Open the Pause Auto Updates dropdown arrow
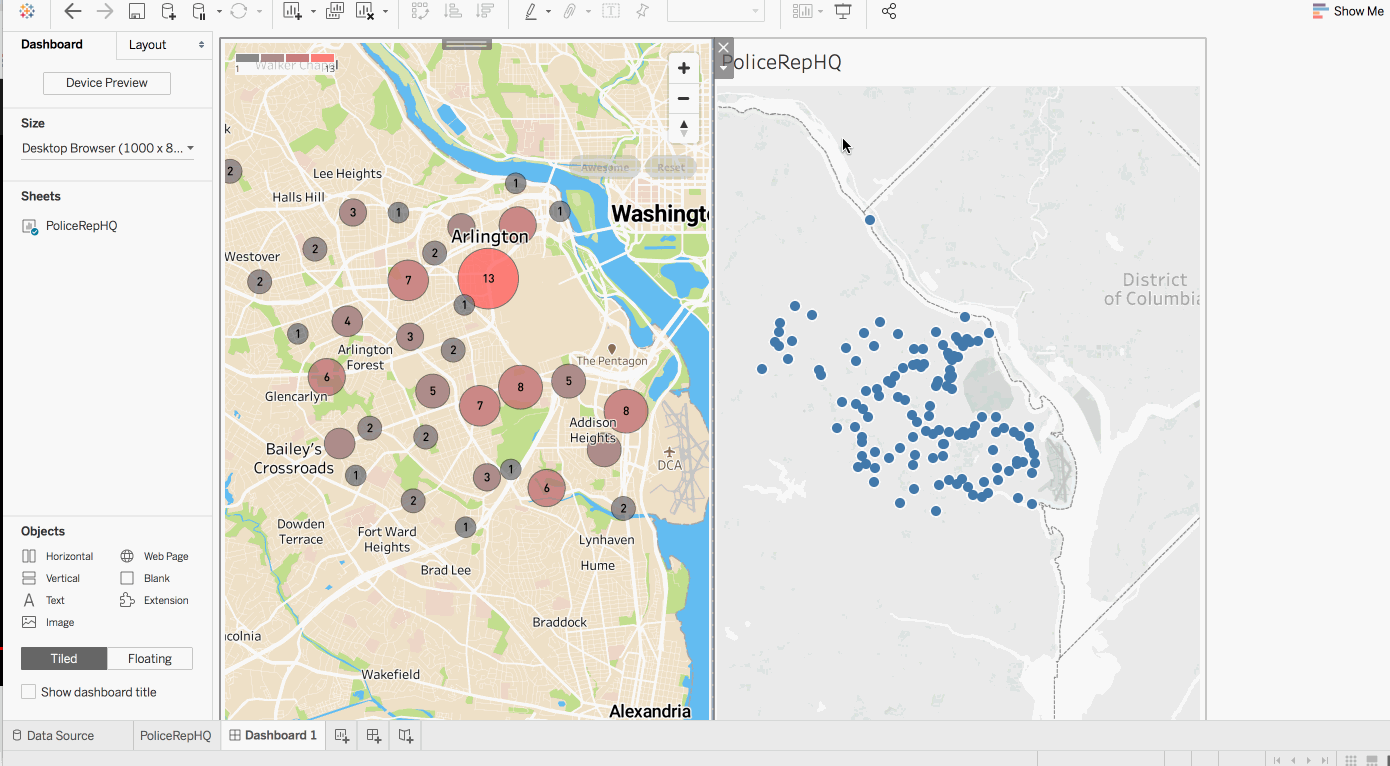The width and height of the screenshot is (1390, 766). (x=218, y=12)
